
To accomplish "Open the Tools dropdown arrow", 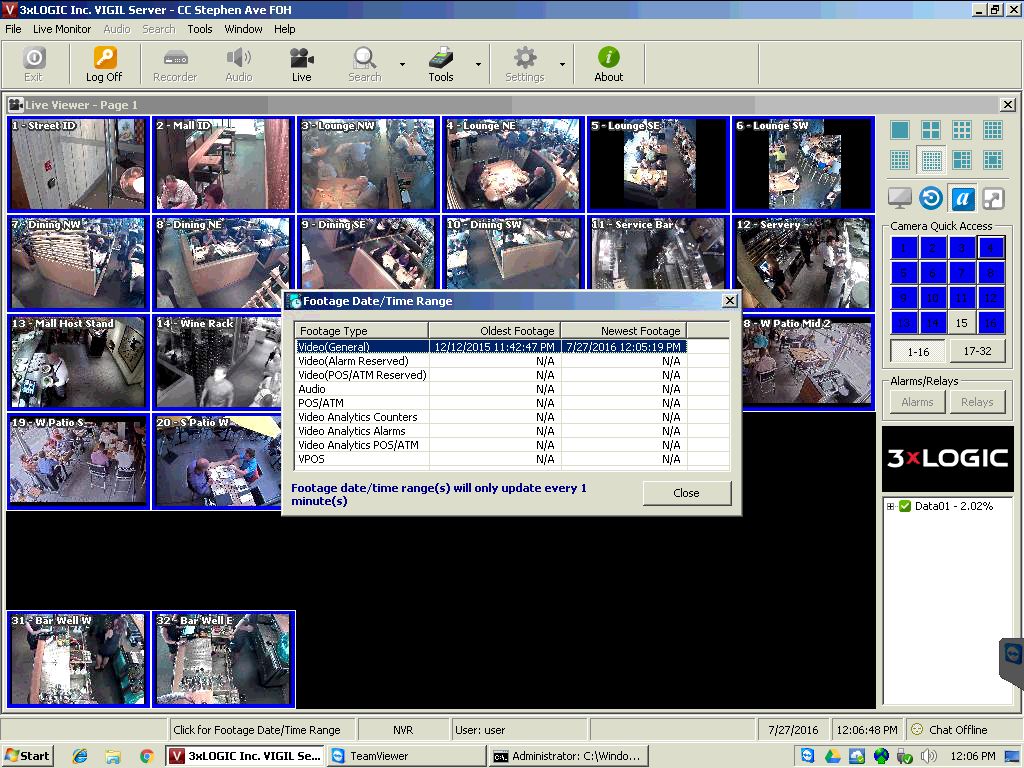I will (478, 64).
